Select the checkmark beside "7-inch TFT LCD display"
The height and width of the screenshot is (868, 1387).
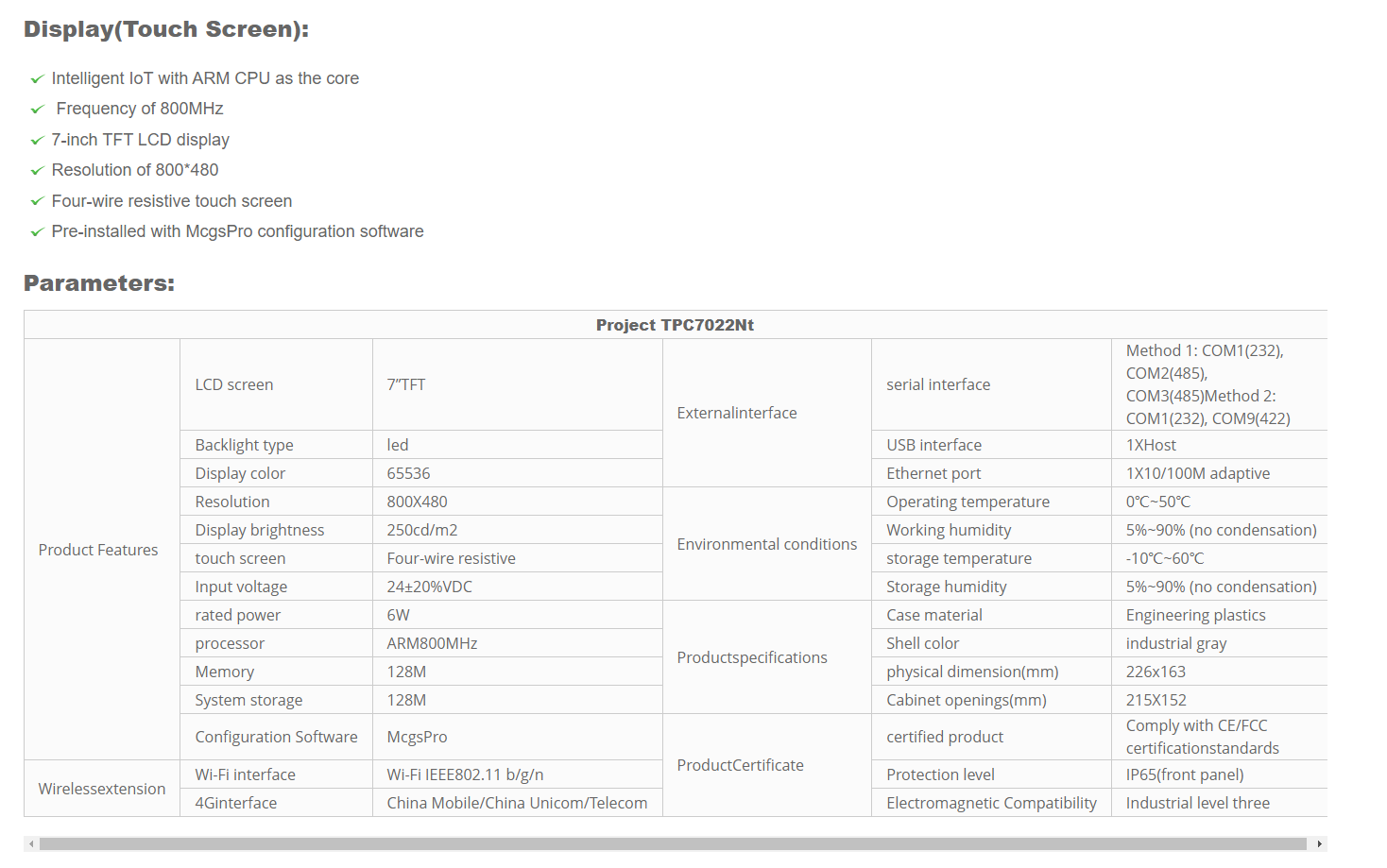(37, 141)
